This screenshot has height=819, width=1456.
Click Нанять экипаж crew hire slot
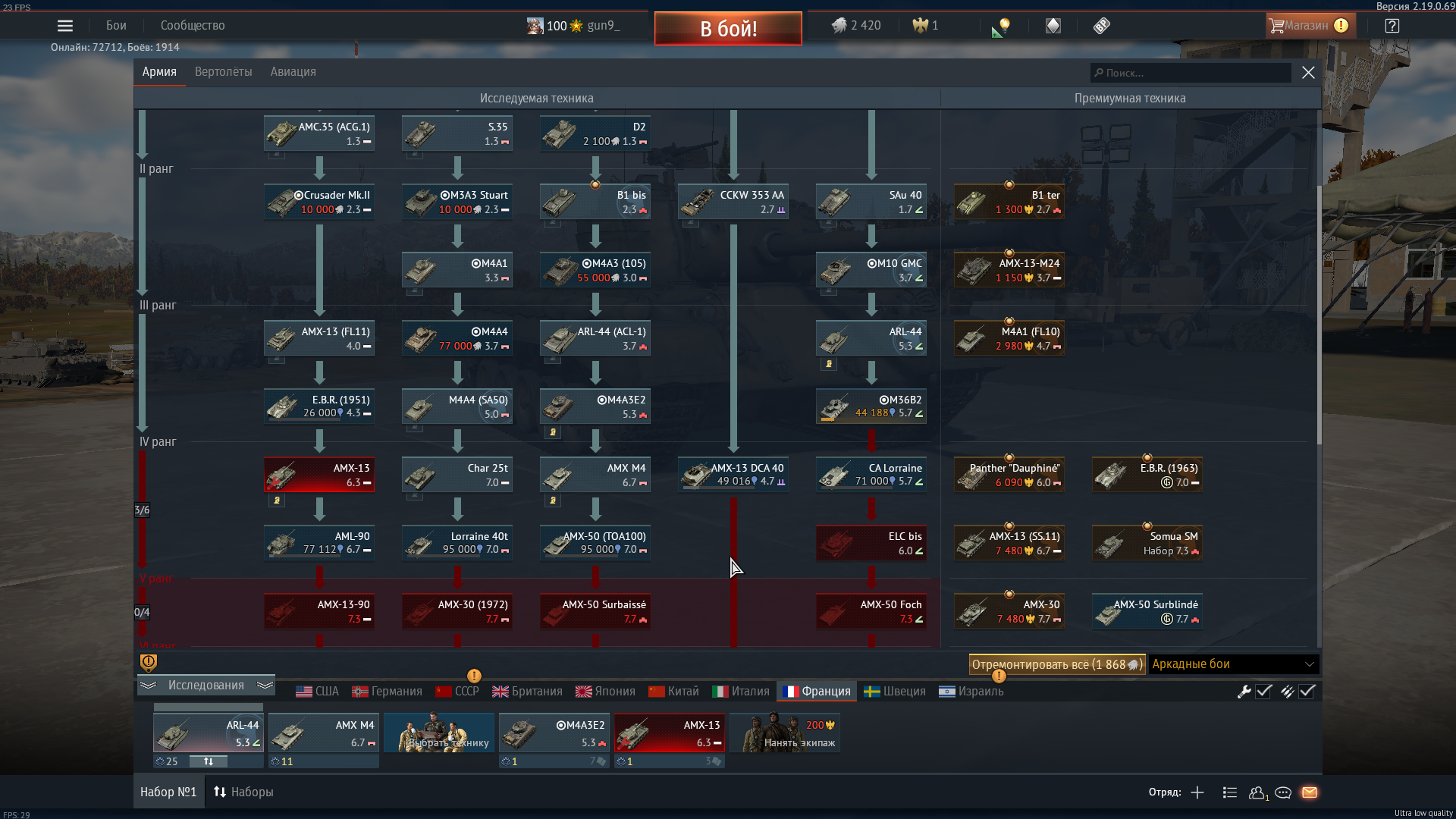pos(785,733)
